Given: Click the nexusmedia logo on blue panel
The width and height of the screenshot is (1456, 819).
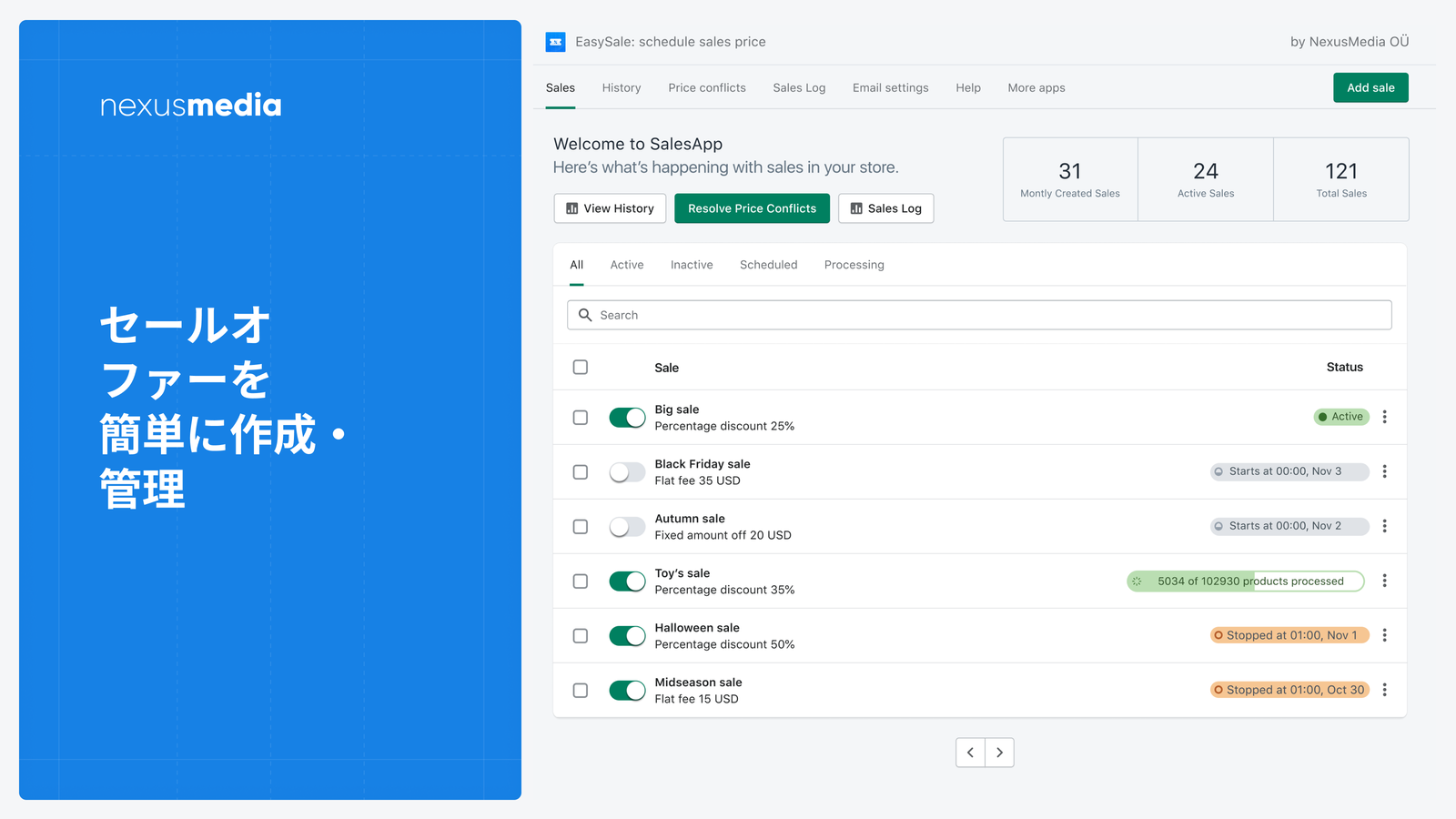Looking at the screenshot, I should point(191,106).
